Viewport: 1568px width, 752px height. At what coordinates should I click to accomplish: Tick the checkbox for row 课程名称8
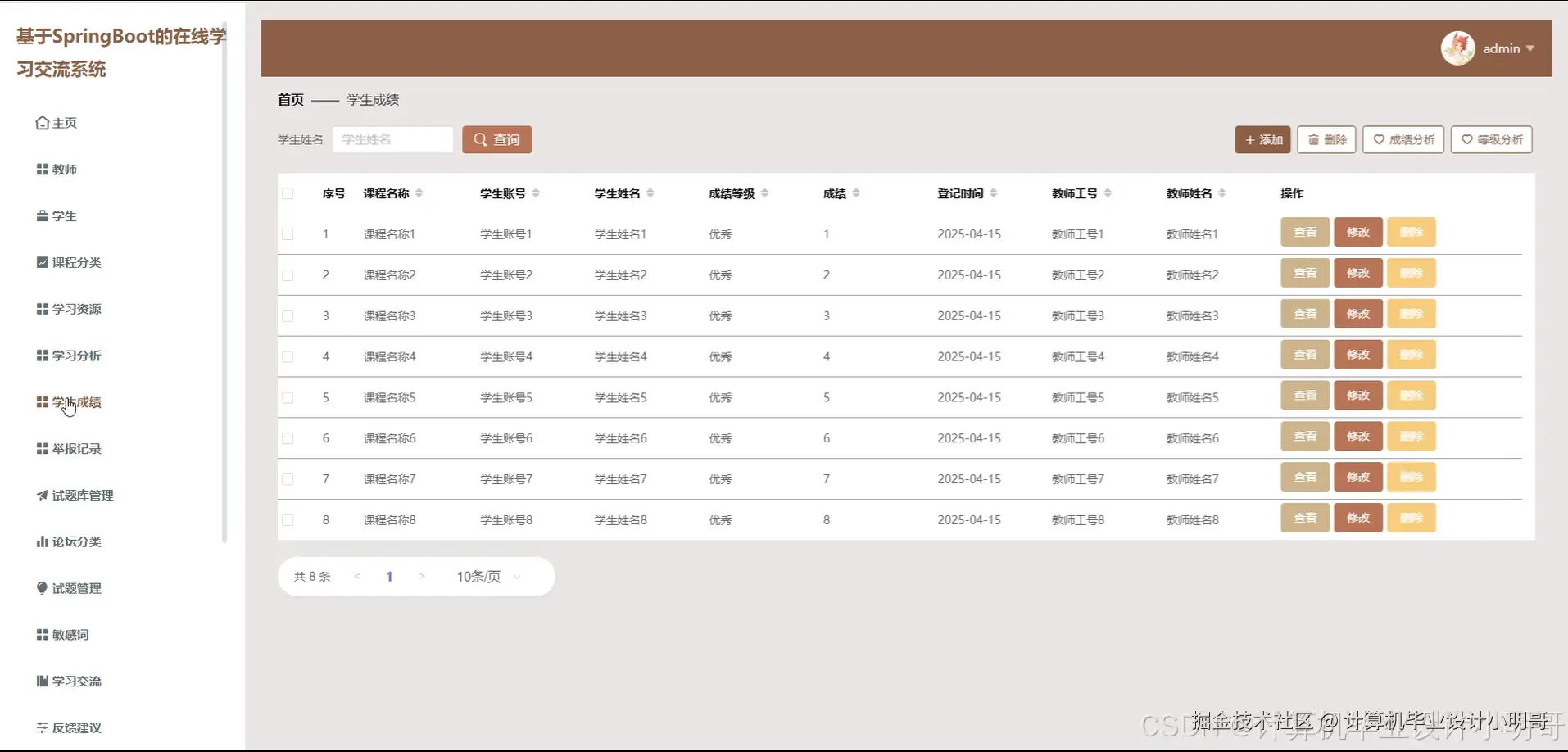click(x=288, y=520)
